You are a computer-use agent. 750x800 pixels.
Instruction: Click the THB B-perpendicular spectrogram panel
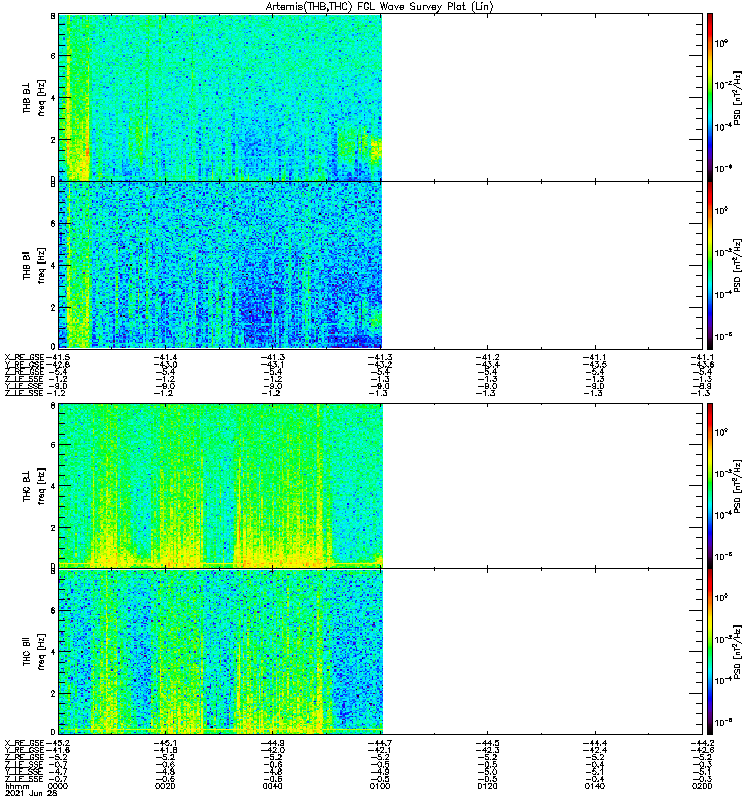click(381, 97)
